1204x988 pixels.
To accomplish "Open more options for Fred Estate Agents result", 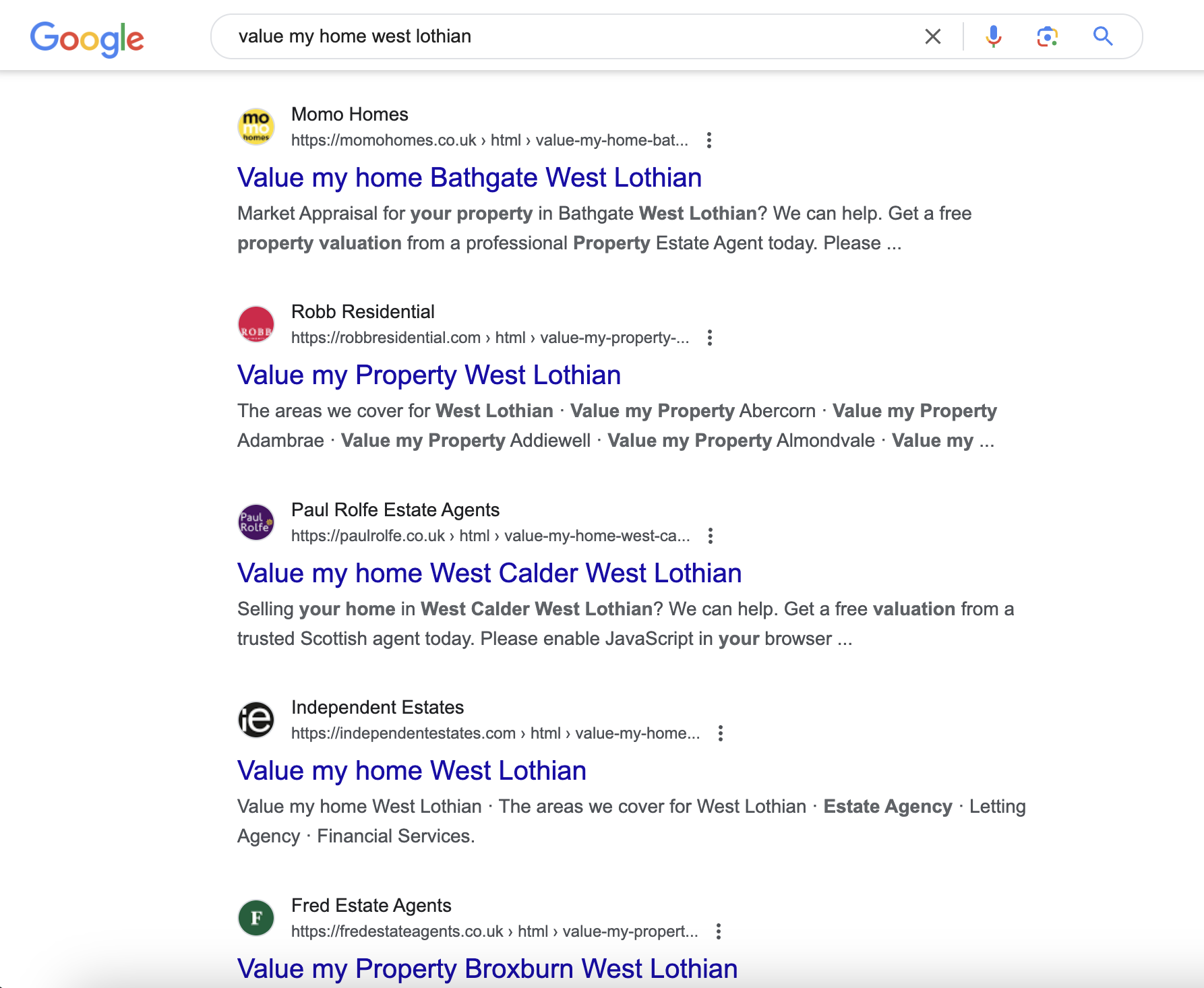I will click(x=718, y=931).
